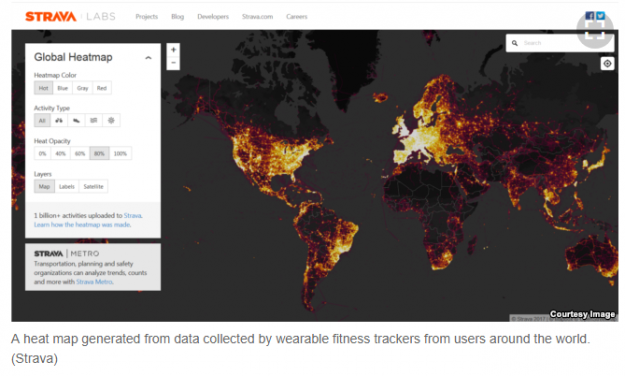The image size is (625, 376).
Task: Click the Activity Type label
Action: pyautogui.click(x=52, y=108)
